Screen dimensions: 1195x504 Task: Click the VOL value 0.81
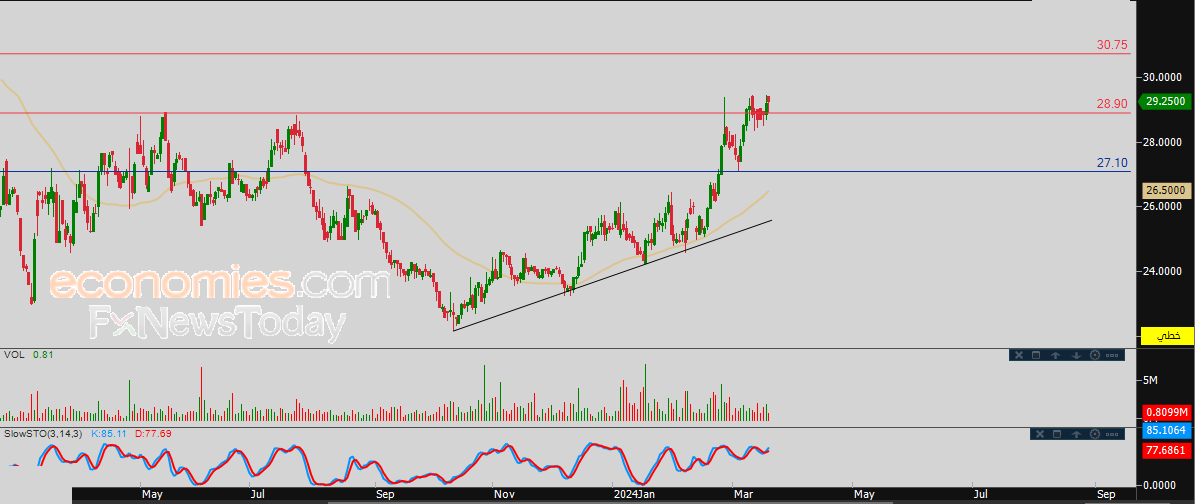point(43,355)
